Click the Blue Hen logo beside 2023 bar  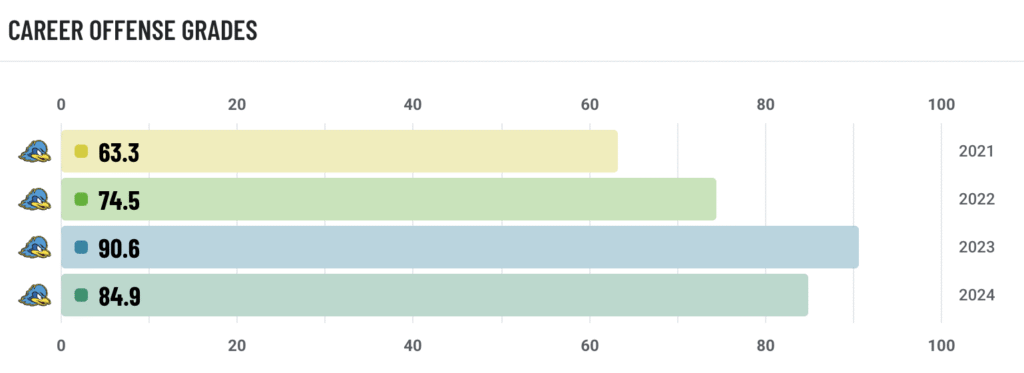pos(35,247)
